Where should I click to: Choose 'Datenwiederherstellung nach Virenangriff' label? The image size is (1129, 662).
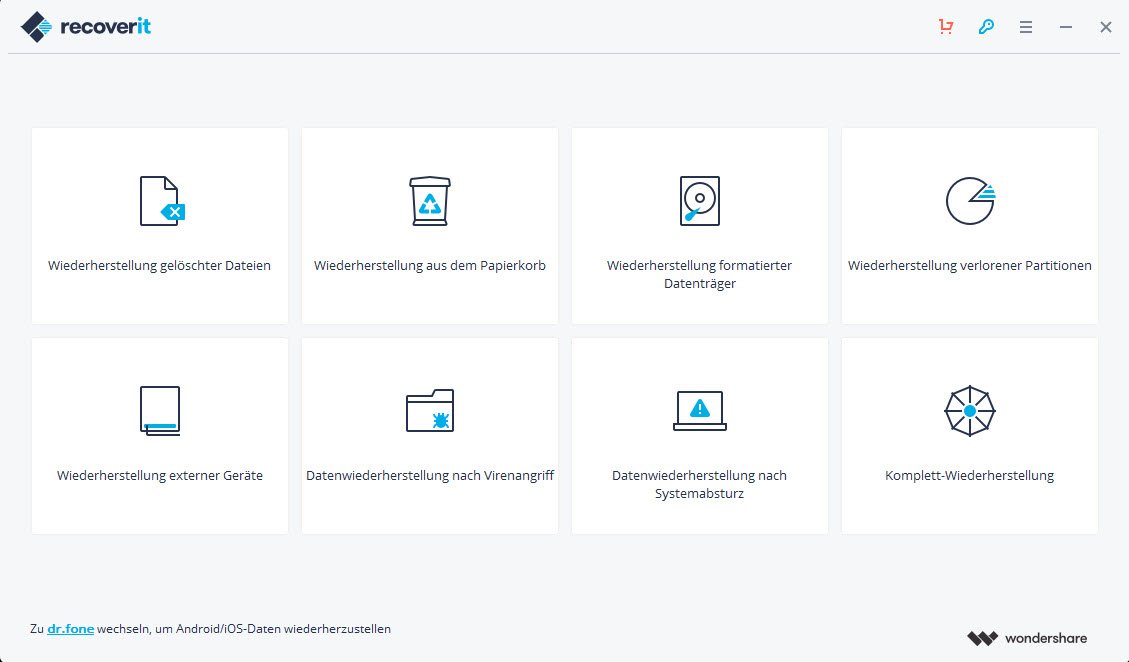click(x=430, y=475)
